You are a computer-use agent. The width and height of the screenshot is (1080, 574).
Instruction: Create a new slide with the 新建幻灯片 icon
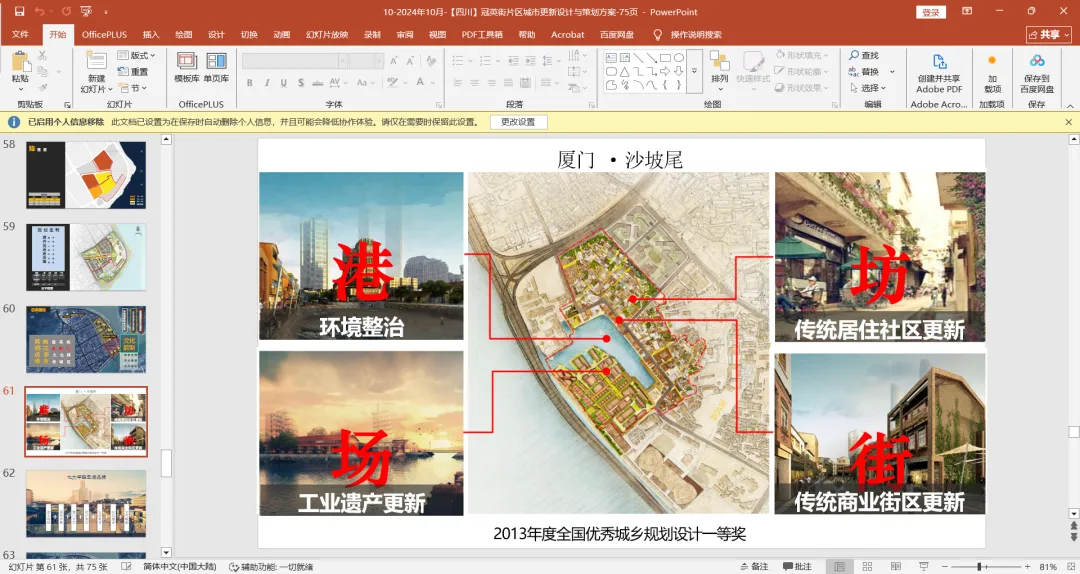click(96, 71)
